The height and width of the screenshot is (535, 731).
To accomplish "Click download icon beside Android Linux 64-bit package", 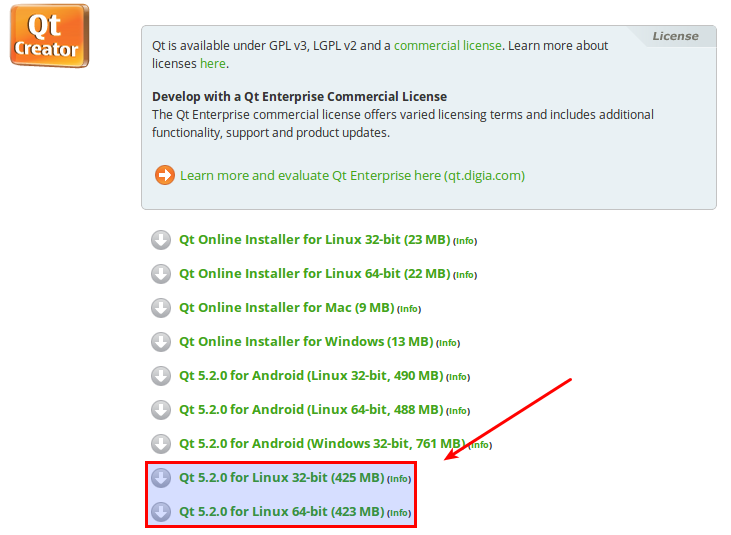I will pyautogui.click(x=161, y=410).
